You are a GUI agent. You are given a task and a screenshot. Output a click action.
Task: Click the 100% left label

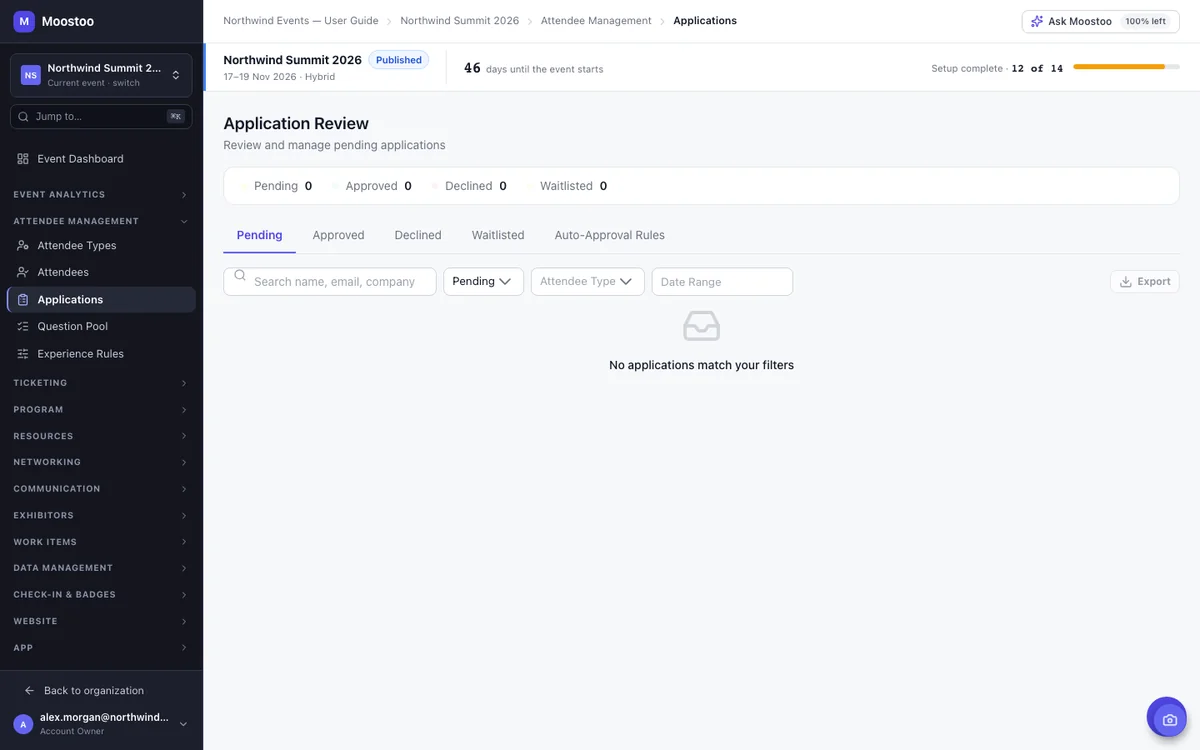pos(1145,21)
